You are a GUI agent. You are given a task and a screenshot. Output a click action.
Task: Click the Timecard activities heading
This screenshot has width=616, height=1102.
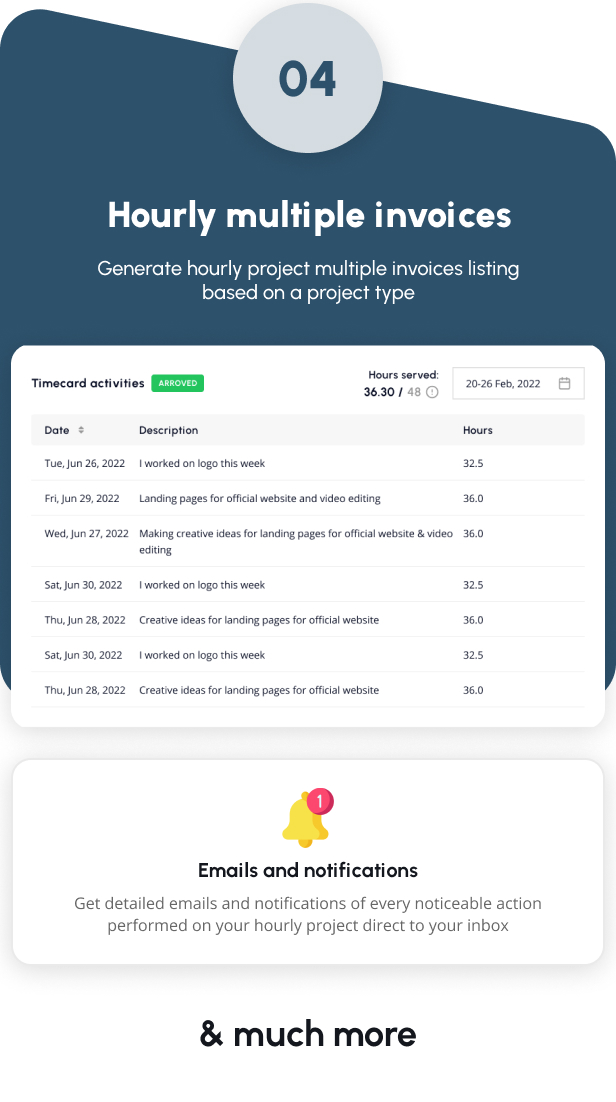(88, 383)
